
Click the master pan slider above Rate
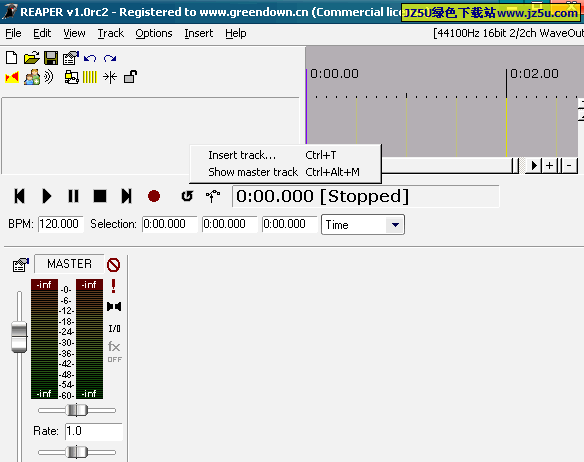(x=77, y=410)
